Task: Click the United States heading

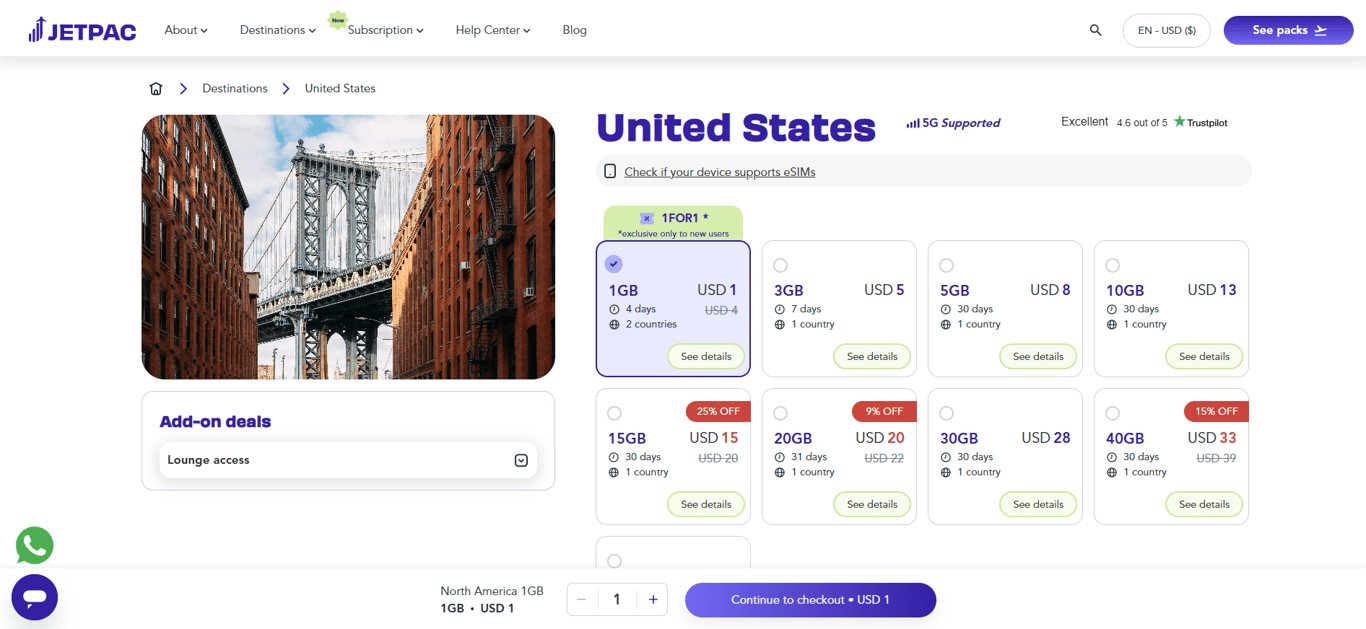Action: tap(736, 128)
